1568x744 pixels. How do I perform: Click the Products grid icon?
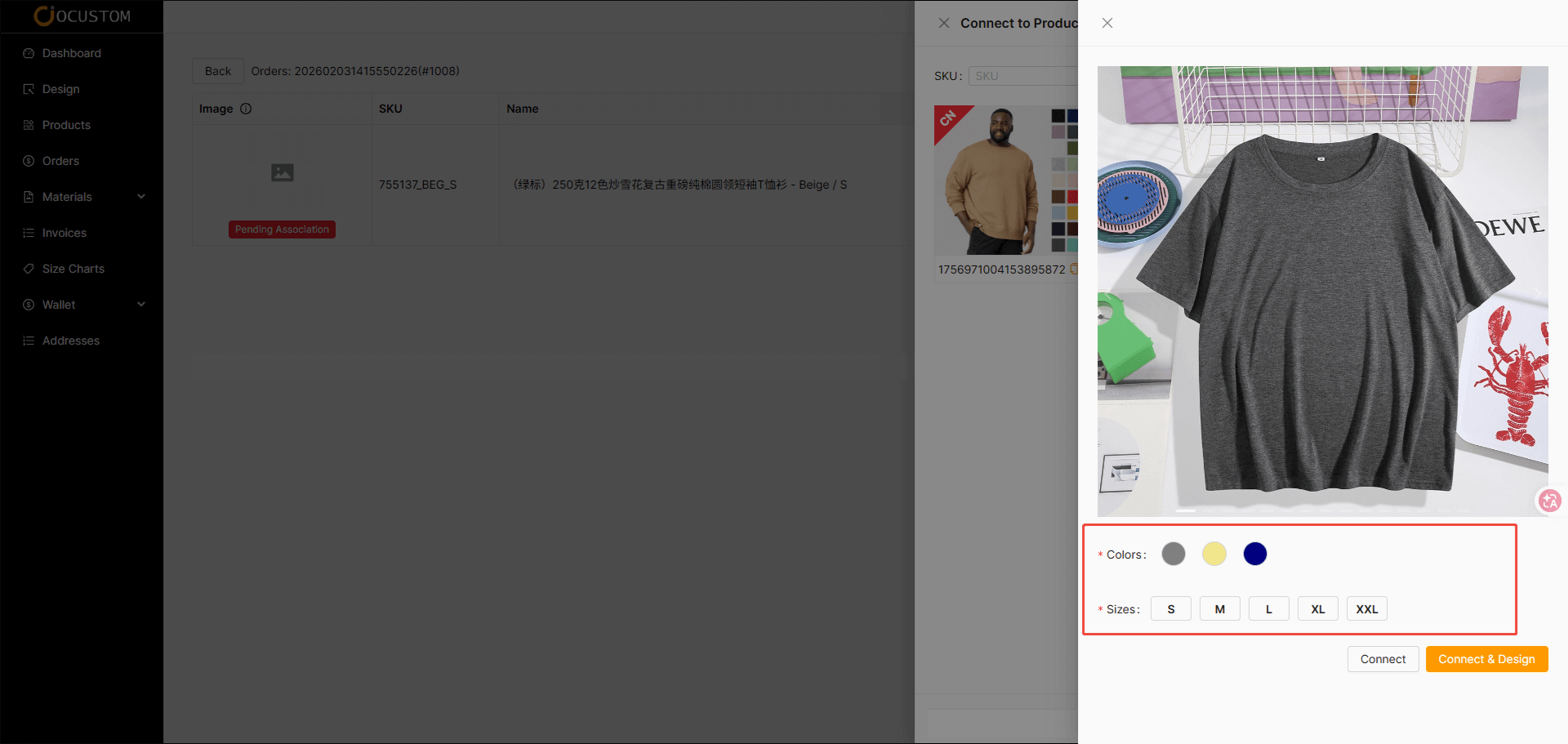coord(29,125)
